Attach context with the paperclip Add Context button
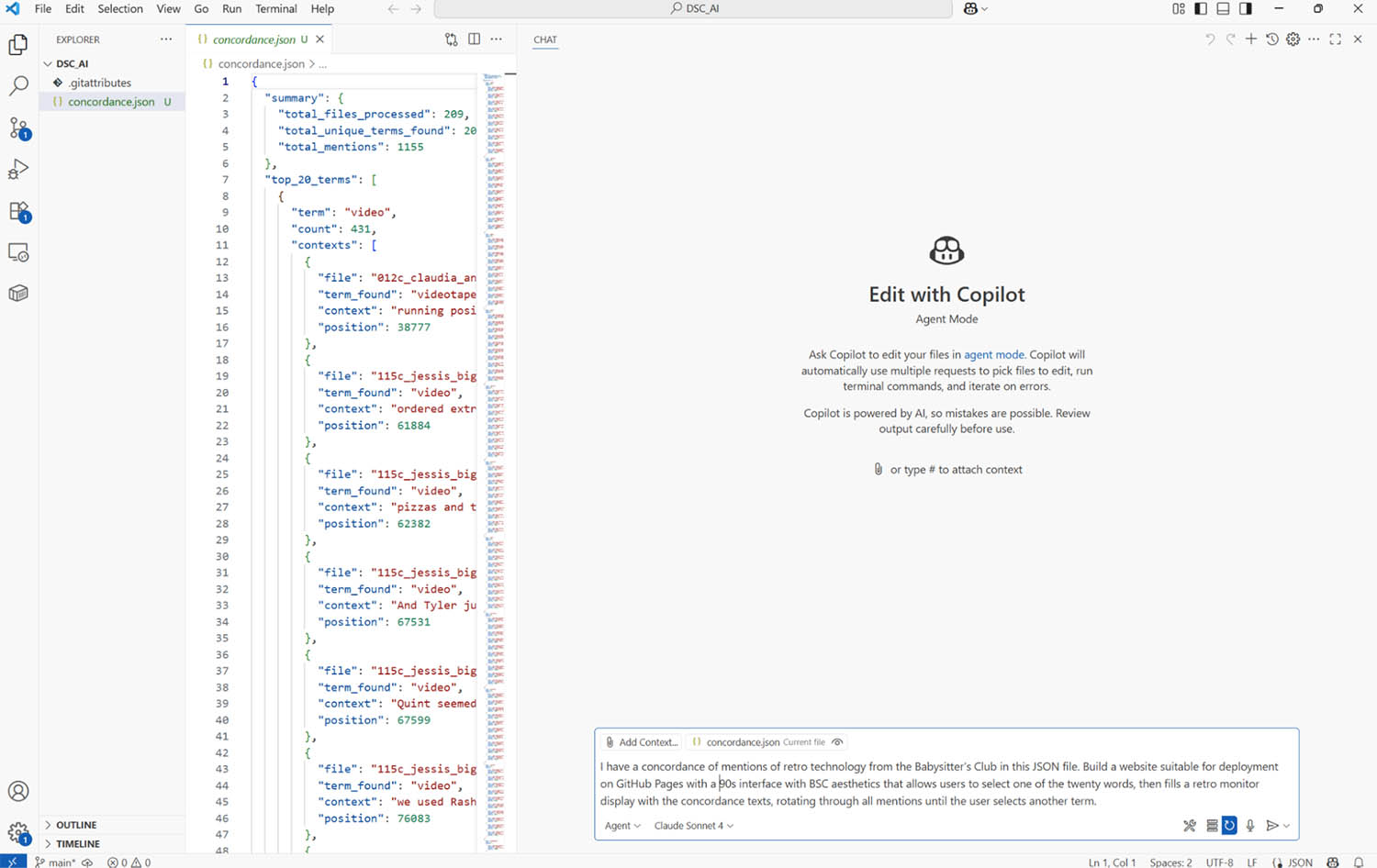Screen dimensions: 1377x868 coord(641,741)
